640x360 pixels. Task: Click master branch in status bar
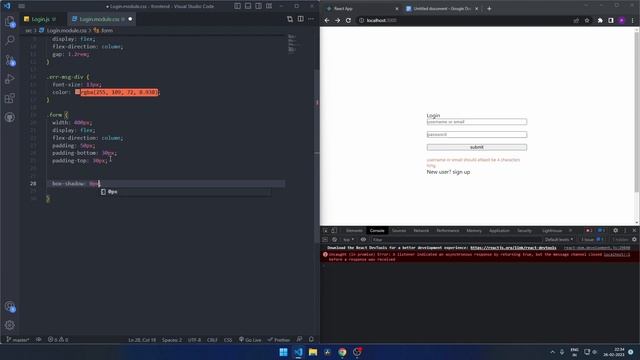[18, 340]
